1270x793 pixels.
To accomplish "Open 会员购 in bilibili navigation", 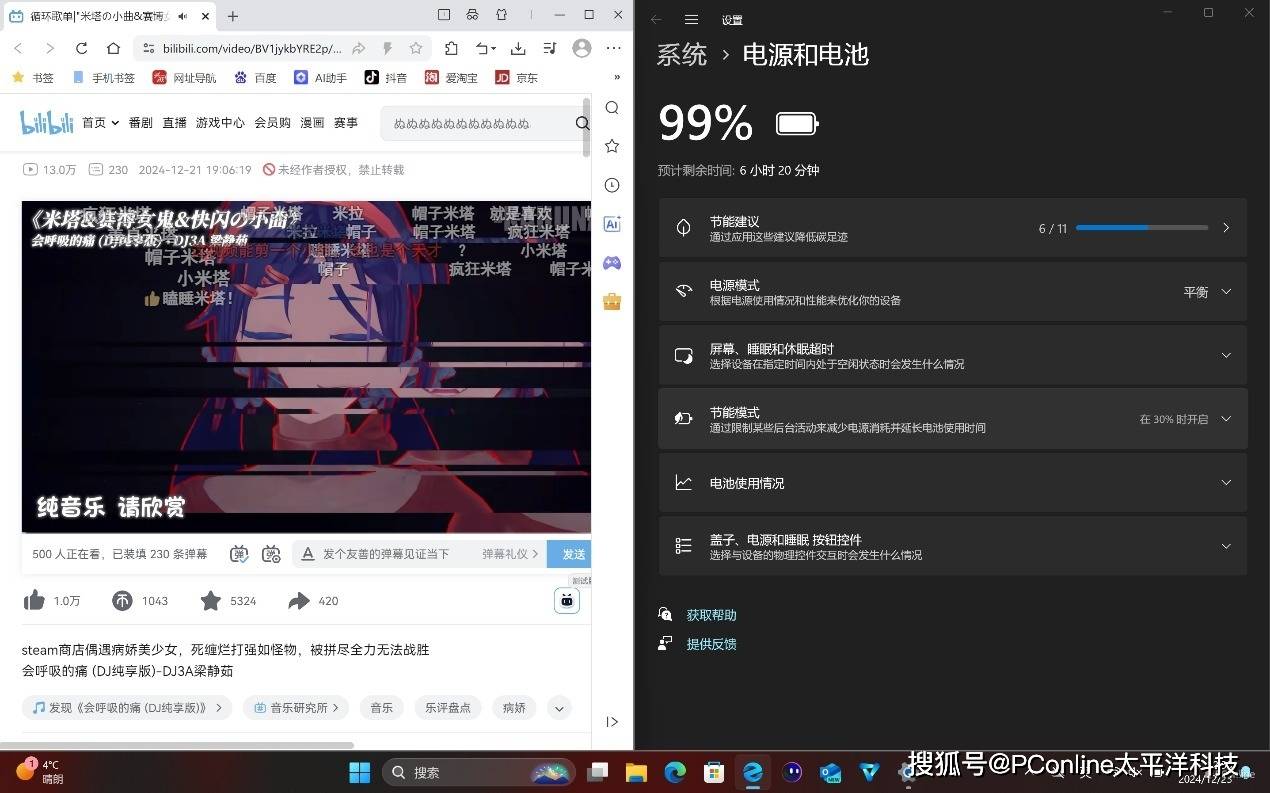I will coord(272,122).
